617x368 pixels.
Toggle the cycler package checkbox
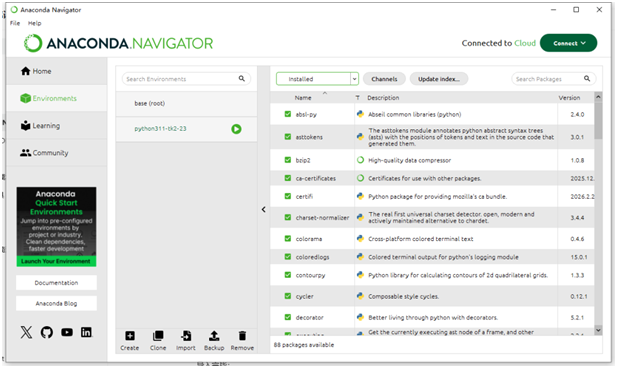pyautogui.click(x=288, y=296)
